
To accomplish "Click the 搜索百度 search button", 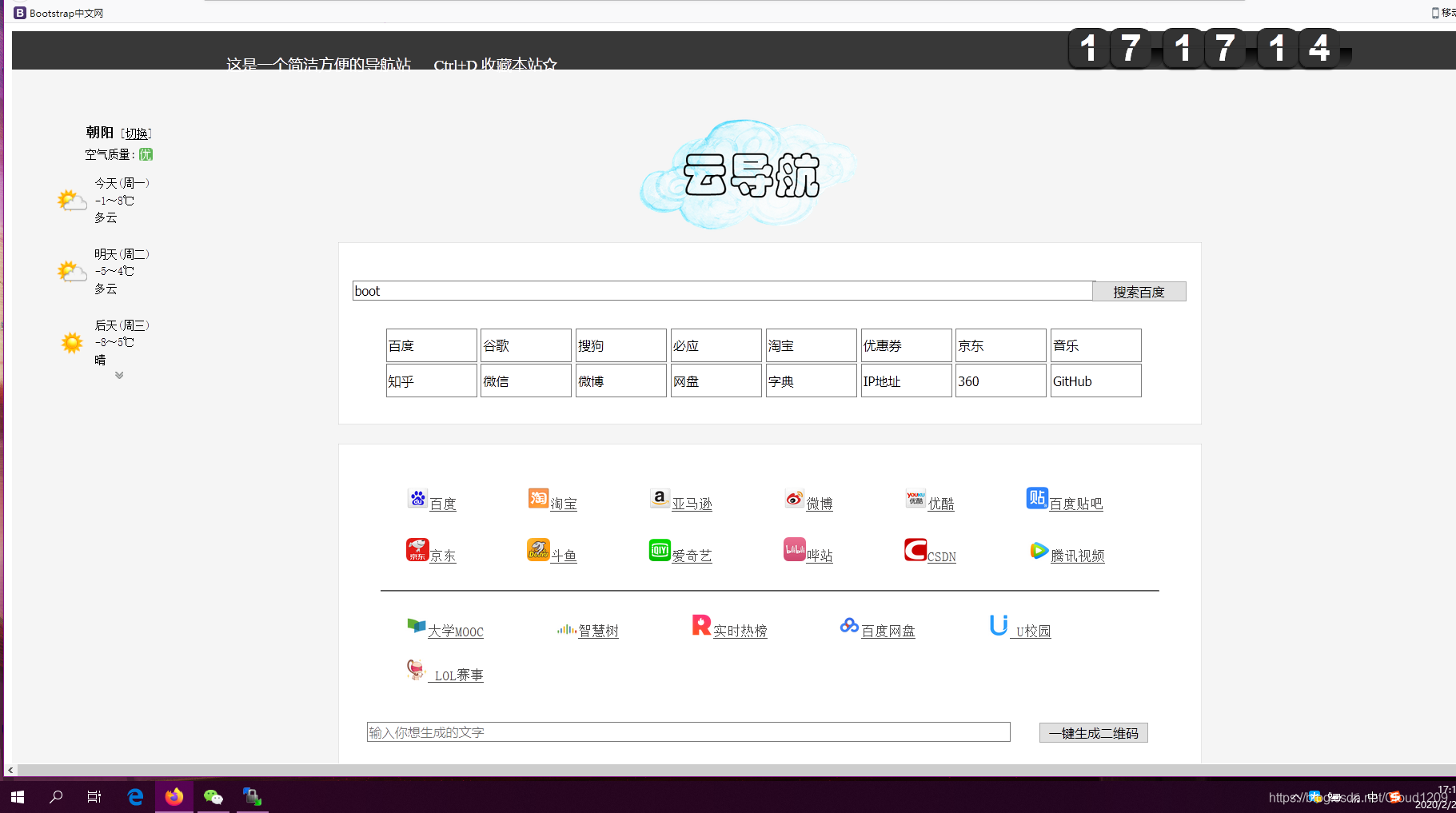I will tap(1139, 292).
